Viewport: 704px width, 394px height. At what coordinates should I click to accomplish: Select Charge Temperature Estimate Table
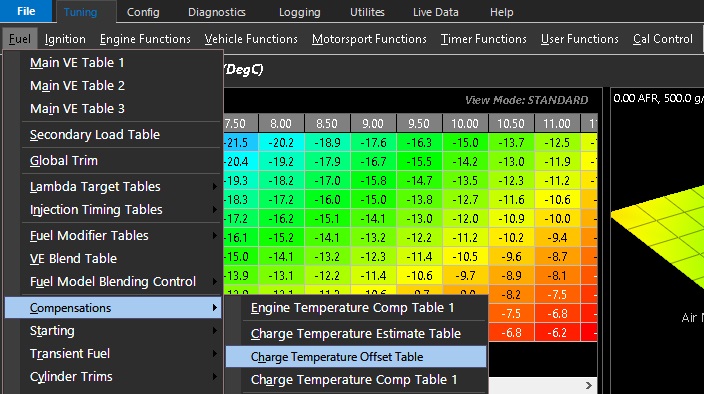(x=356, y=334)
